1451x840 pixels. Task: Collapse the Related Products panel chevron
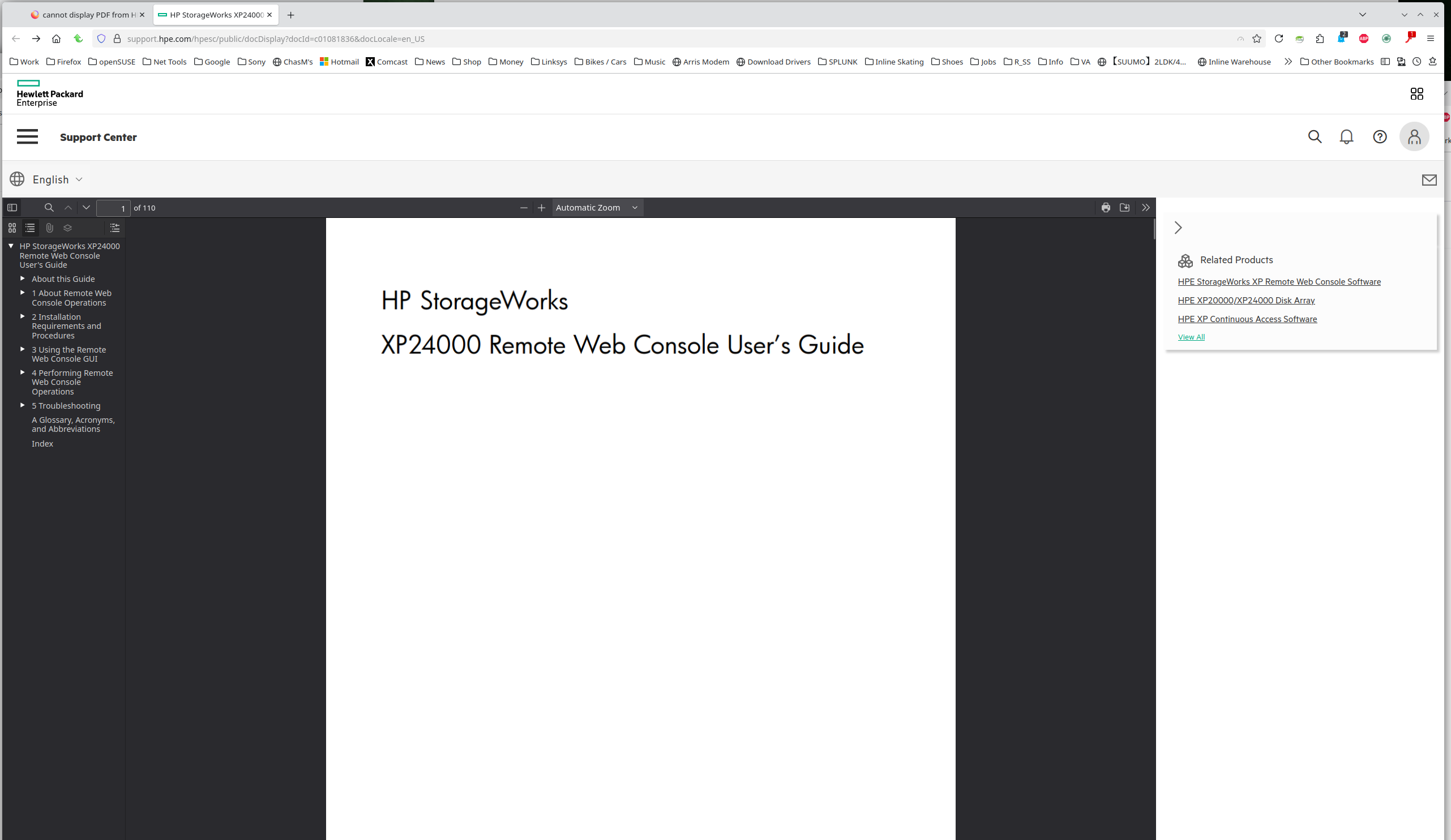[1178, 228]
